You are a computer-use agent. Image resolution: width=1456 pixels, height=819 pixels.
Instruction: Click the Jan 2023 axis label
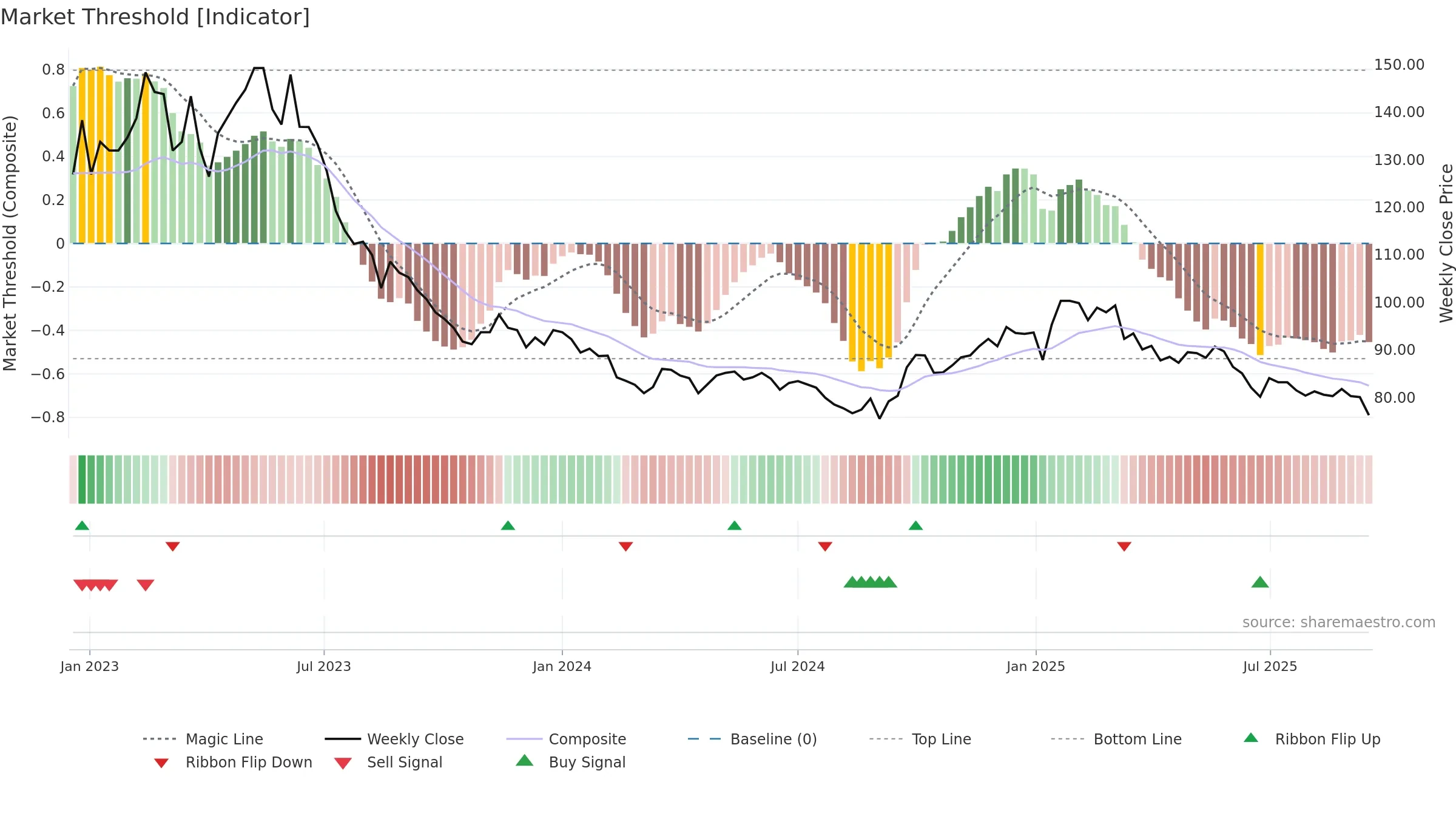click(89, 666)
